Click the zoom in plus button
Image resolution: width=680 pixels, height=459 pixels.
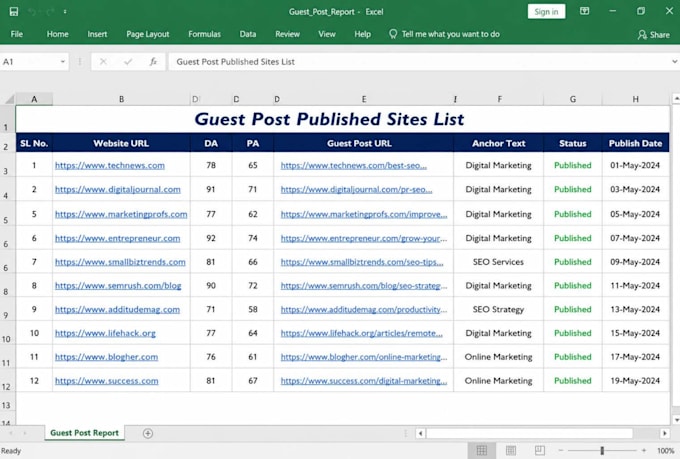coord(644,451)
